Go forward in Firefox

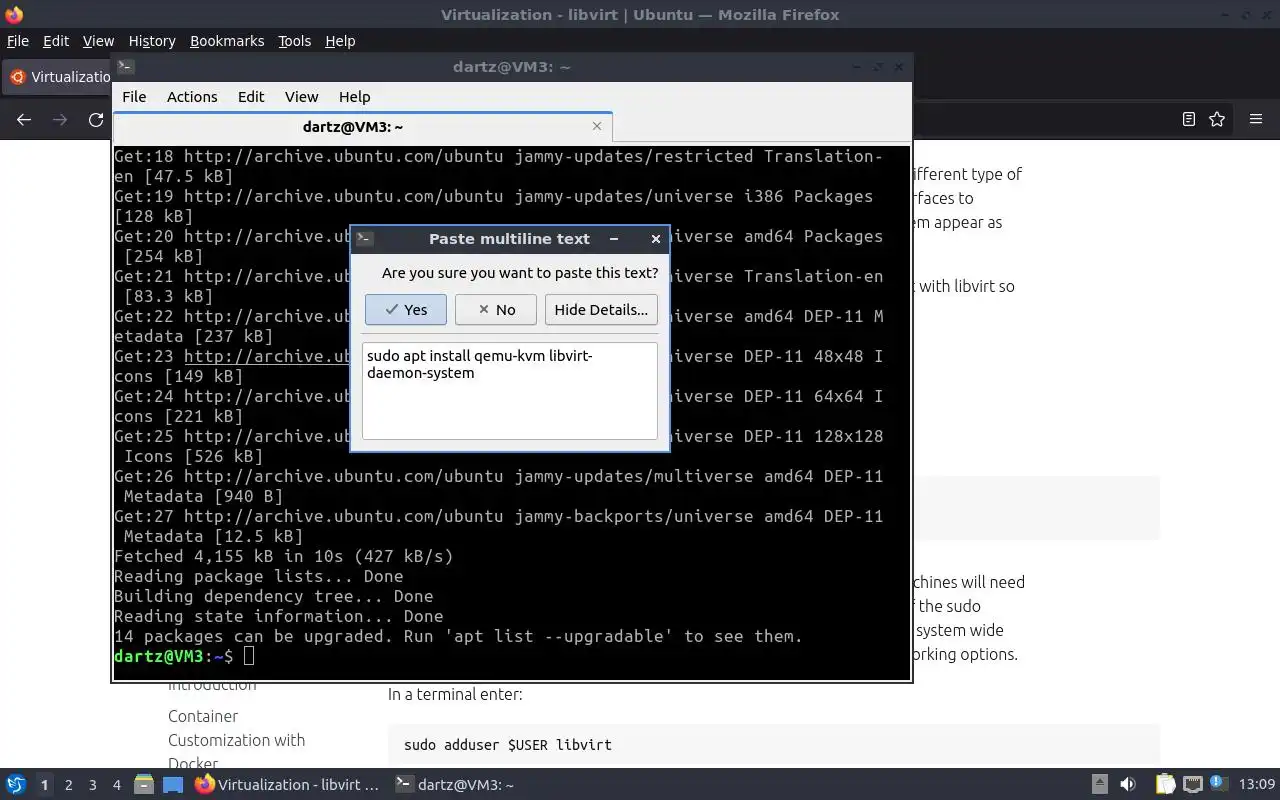coord(60,119)
